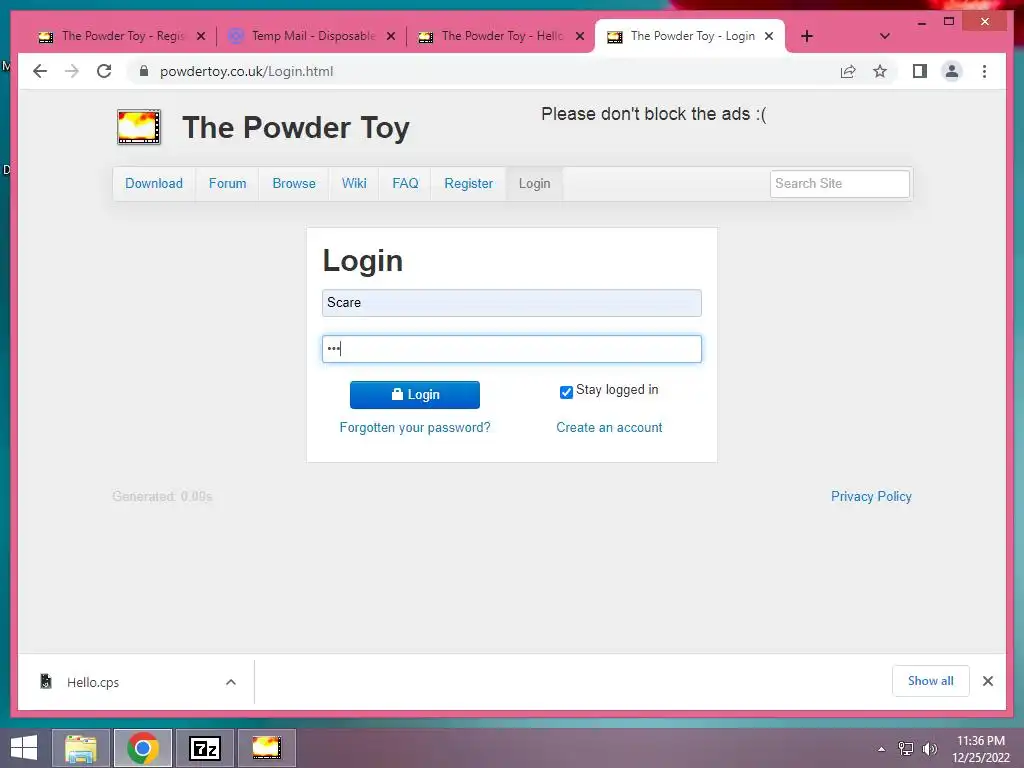1024x768 pixels.
Task: Close the Temp Mail tab
Action: click(391, 37)
